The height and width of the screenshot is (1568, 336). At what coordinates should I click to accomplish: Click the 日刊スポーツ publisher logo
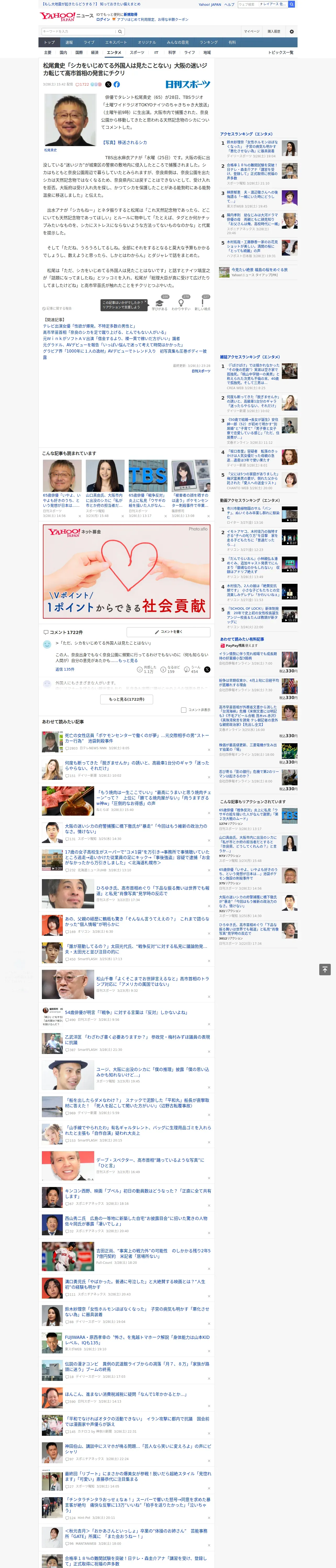(188, 85)
